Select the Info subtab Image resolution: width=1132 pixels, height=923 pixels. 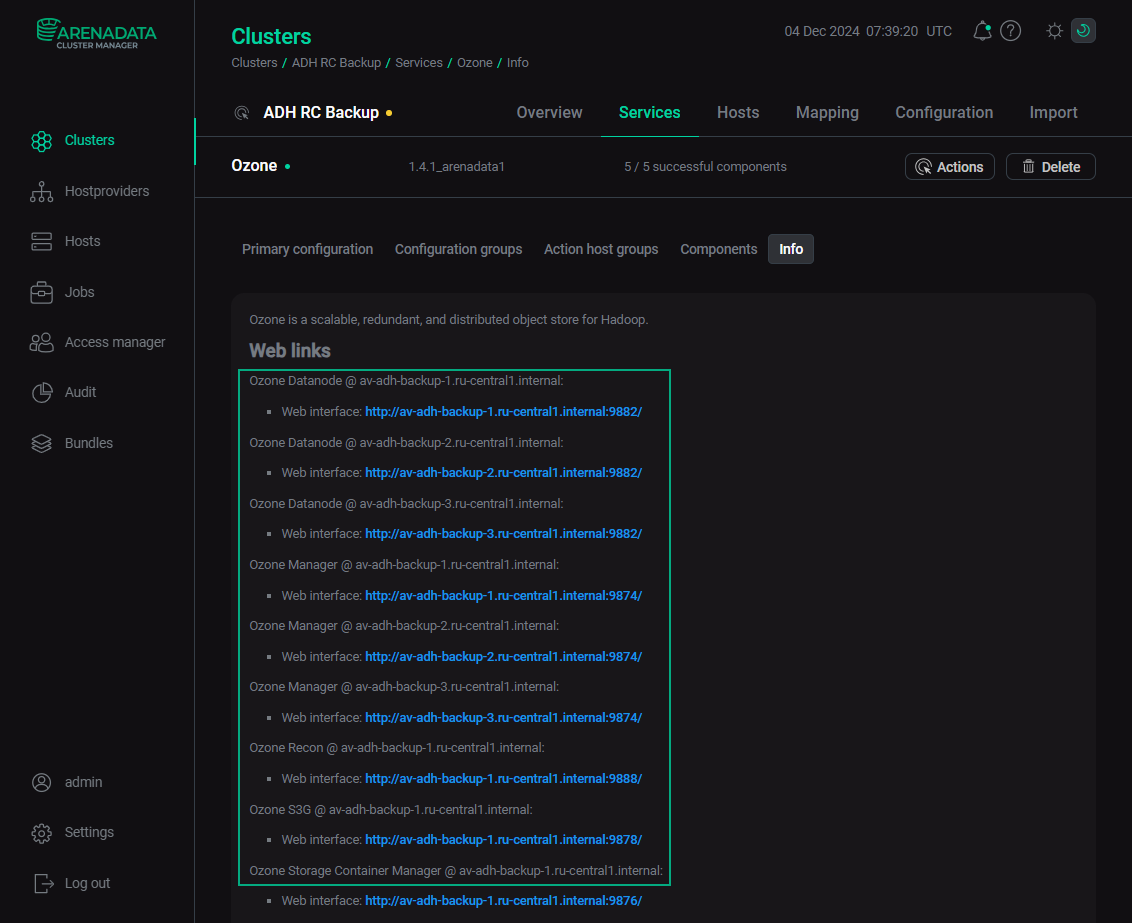[791, 249]
